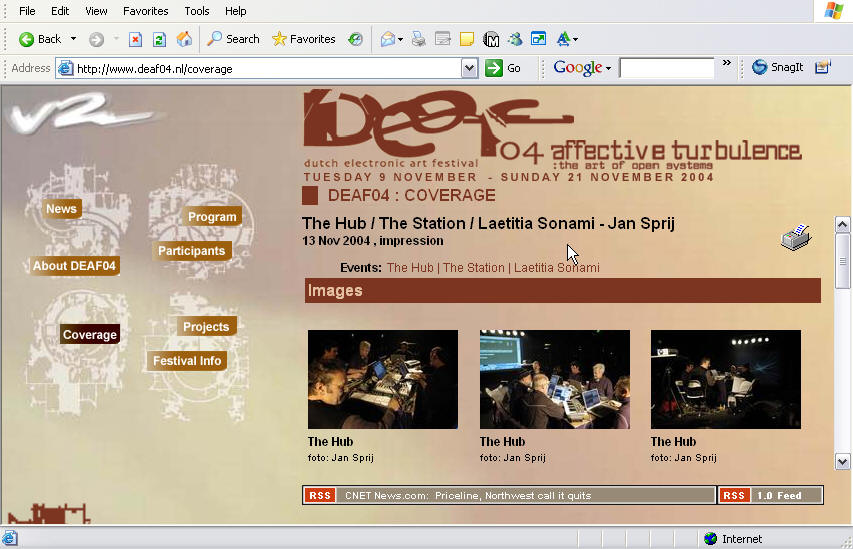
Task: Open the Back button history dropdown arrow
Action: click(73, 39)
